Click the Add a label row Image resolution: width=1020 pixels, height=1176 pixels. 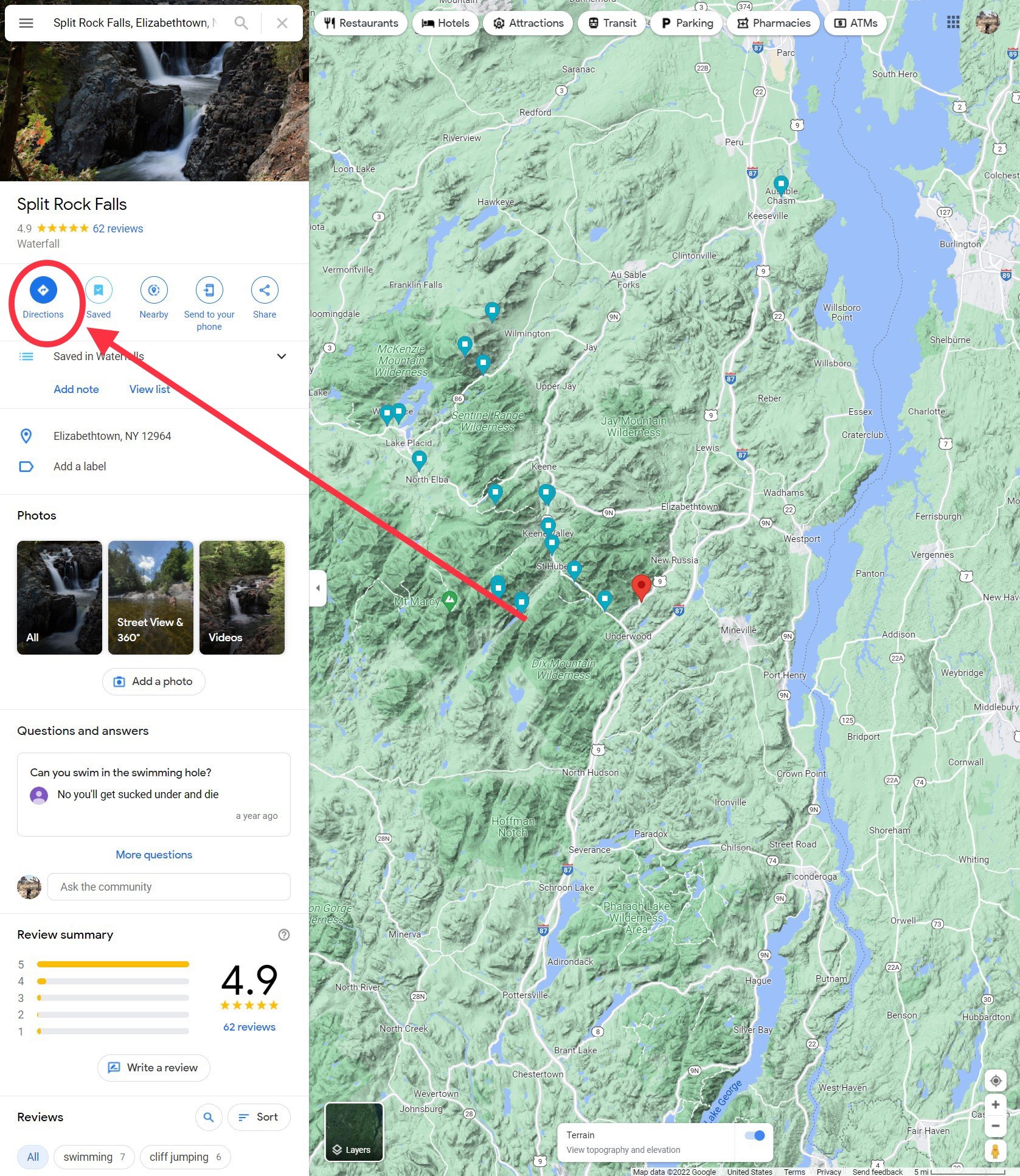pos(154,467)
